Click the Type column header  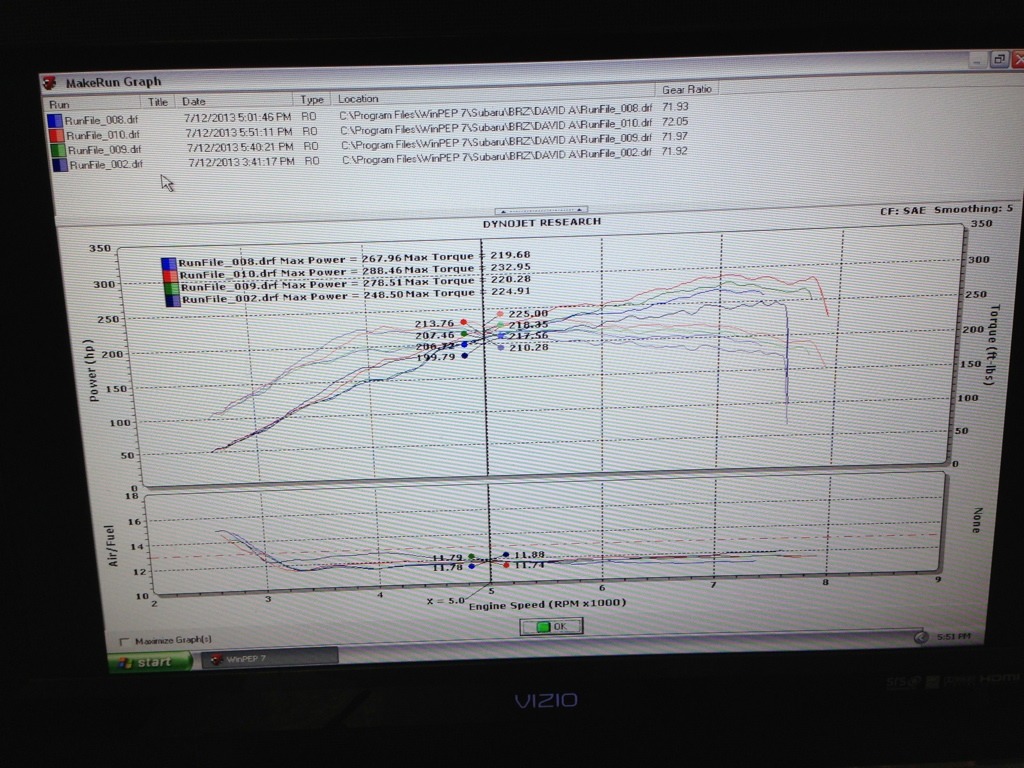312,100
